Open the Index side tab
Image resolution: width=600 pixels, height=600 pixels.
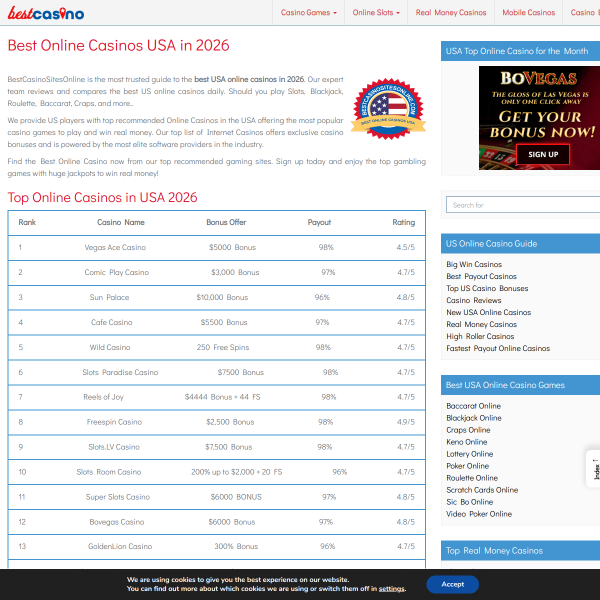(x=593, y=469)
